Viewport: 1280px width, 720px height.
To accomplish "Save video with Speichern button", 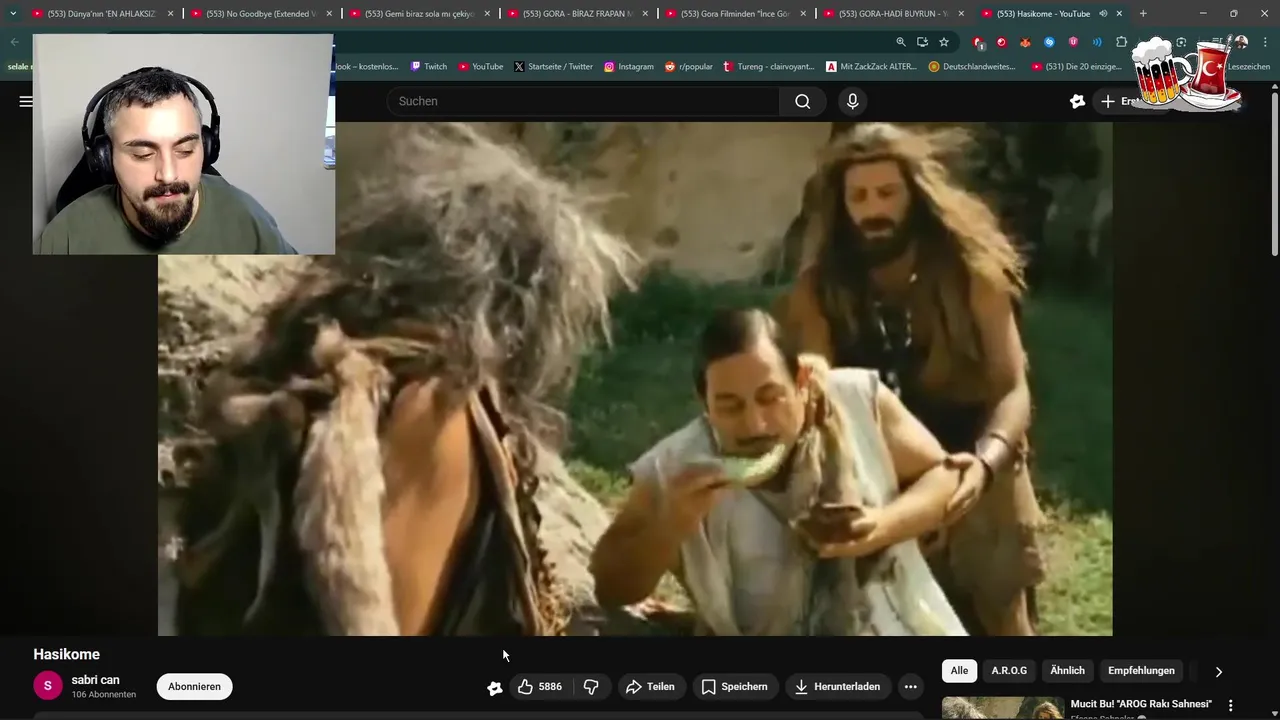I will tap(735, 687).
